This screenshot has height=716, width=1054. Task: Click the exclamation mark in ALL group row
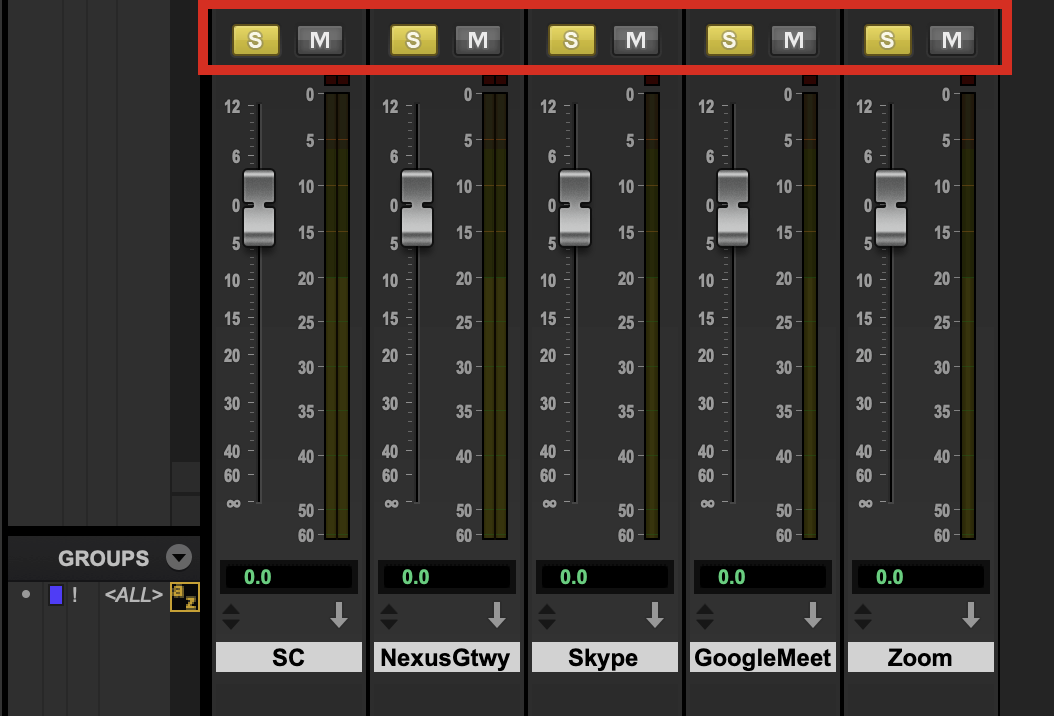[x=75, y=595]
